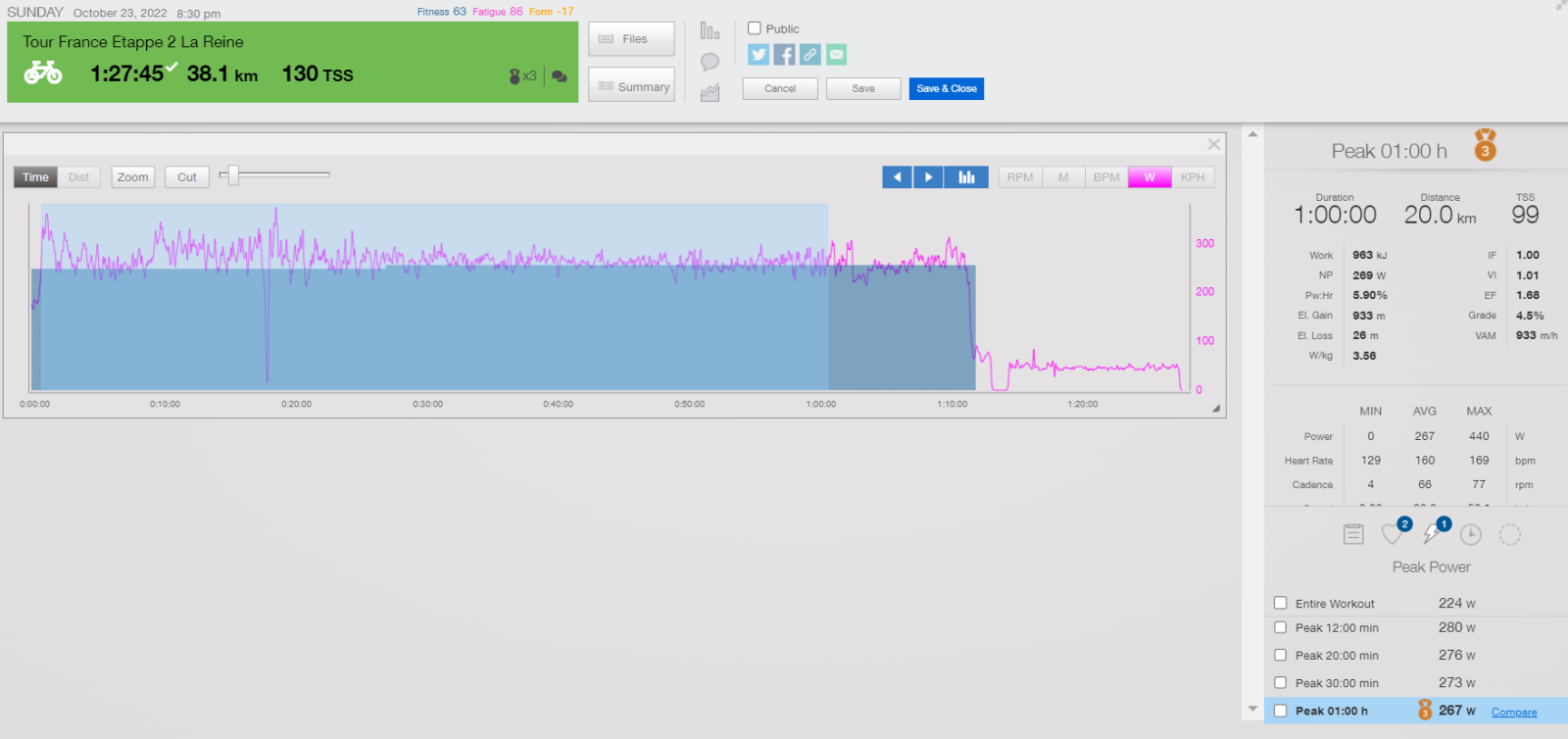Click the right arrow in graph toolbar
Viewport: 1568px width, 739px height.
tap(928, 177)
